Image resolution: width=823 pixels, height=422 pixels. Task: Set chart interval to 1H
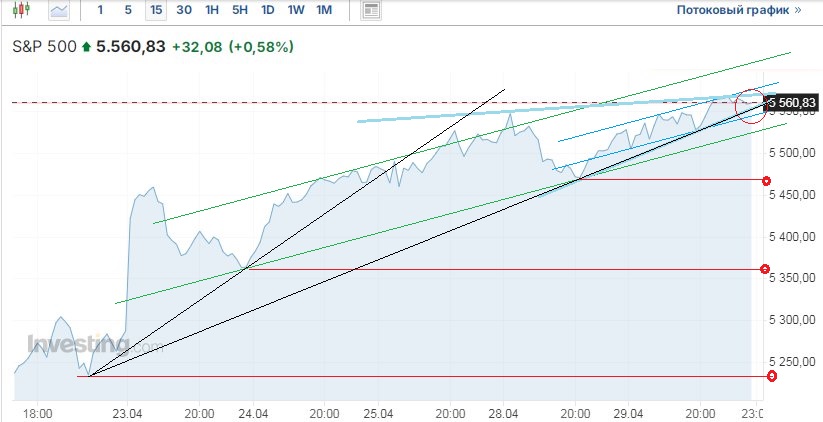212,11
